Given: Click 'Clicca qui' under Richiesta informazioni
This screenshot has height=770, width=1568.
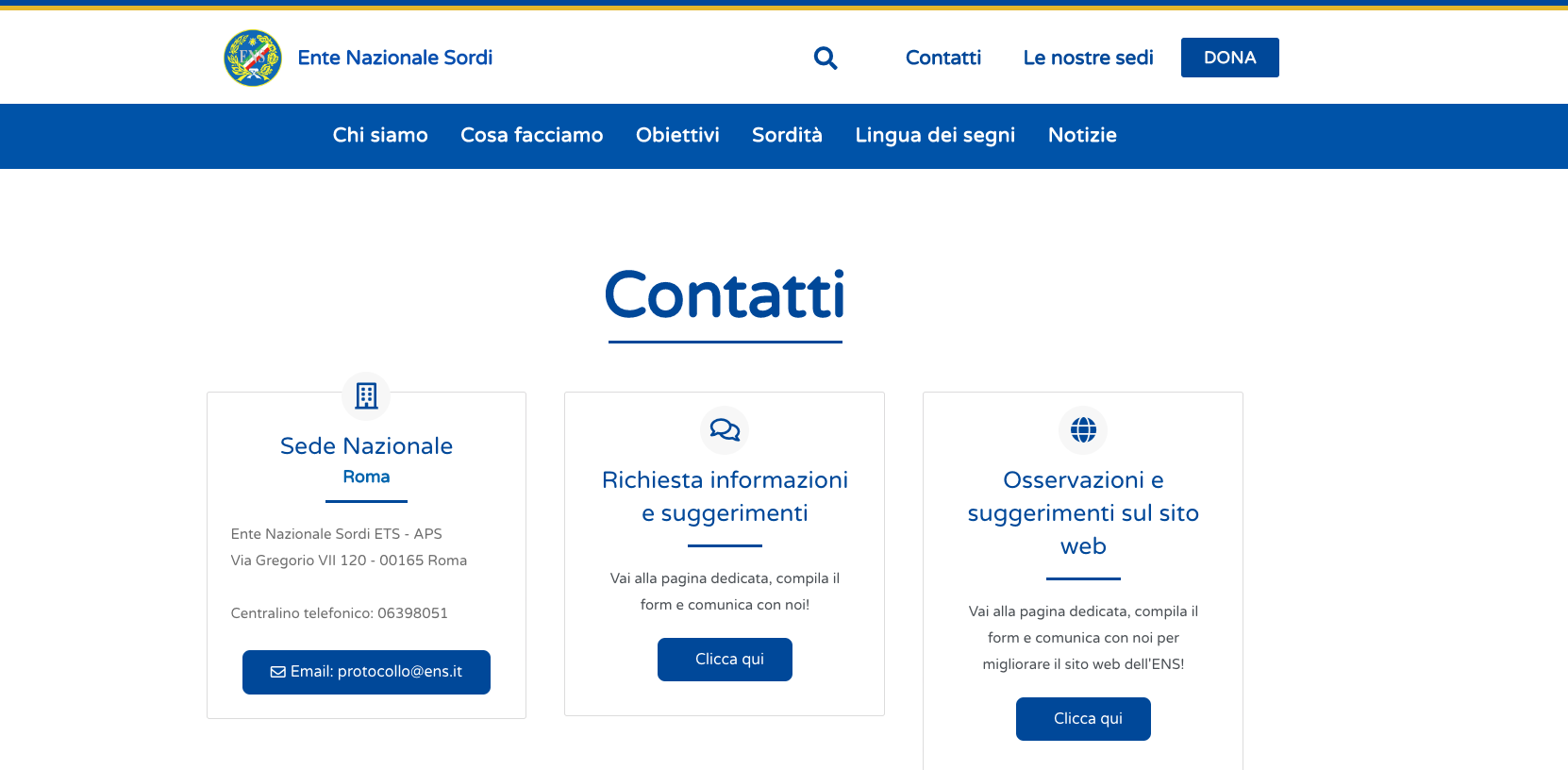Looking at the screenshot, I should point(725,660).
